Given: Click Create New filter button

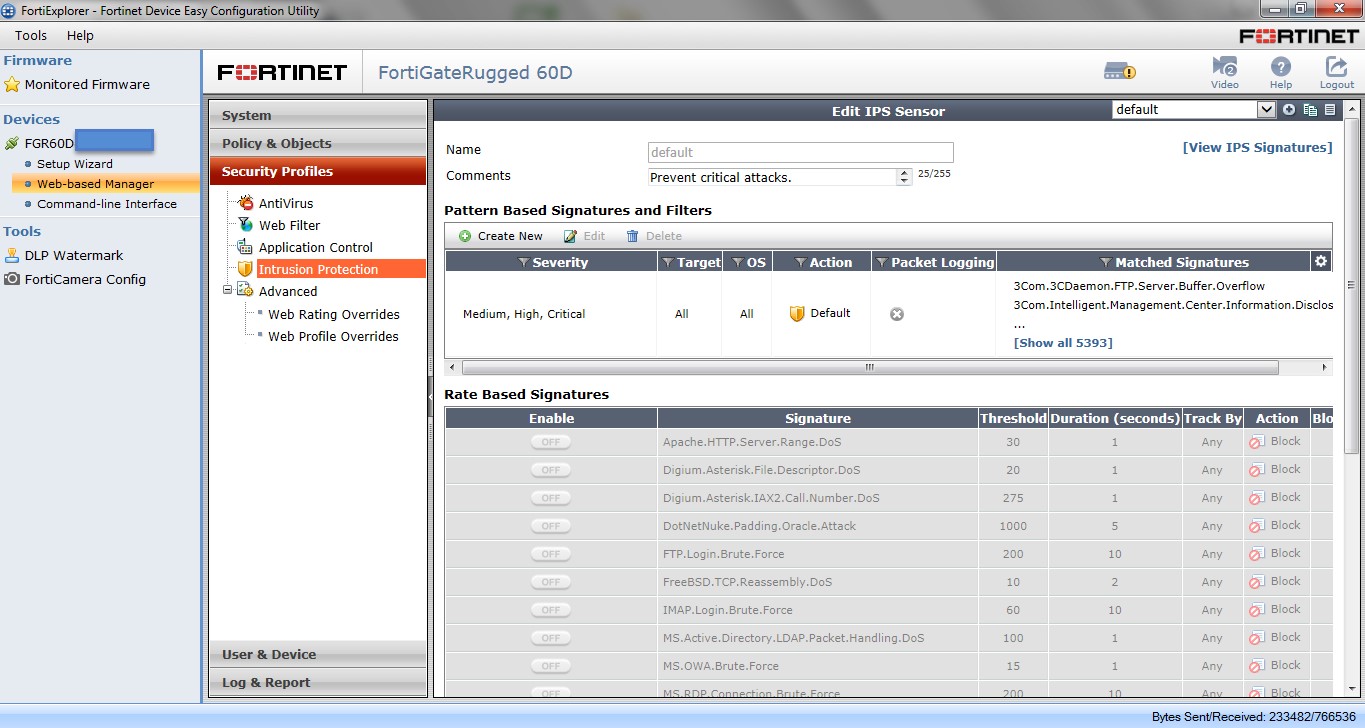Looking at the screenshot, I should coord(501,236).
